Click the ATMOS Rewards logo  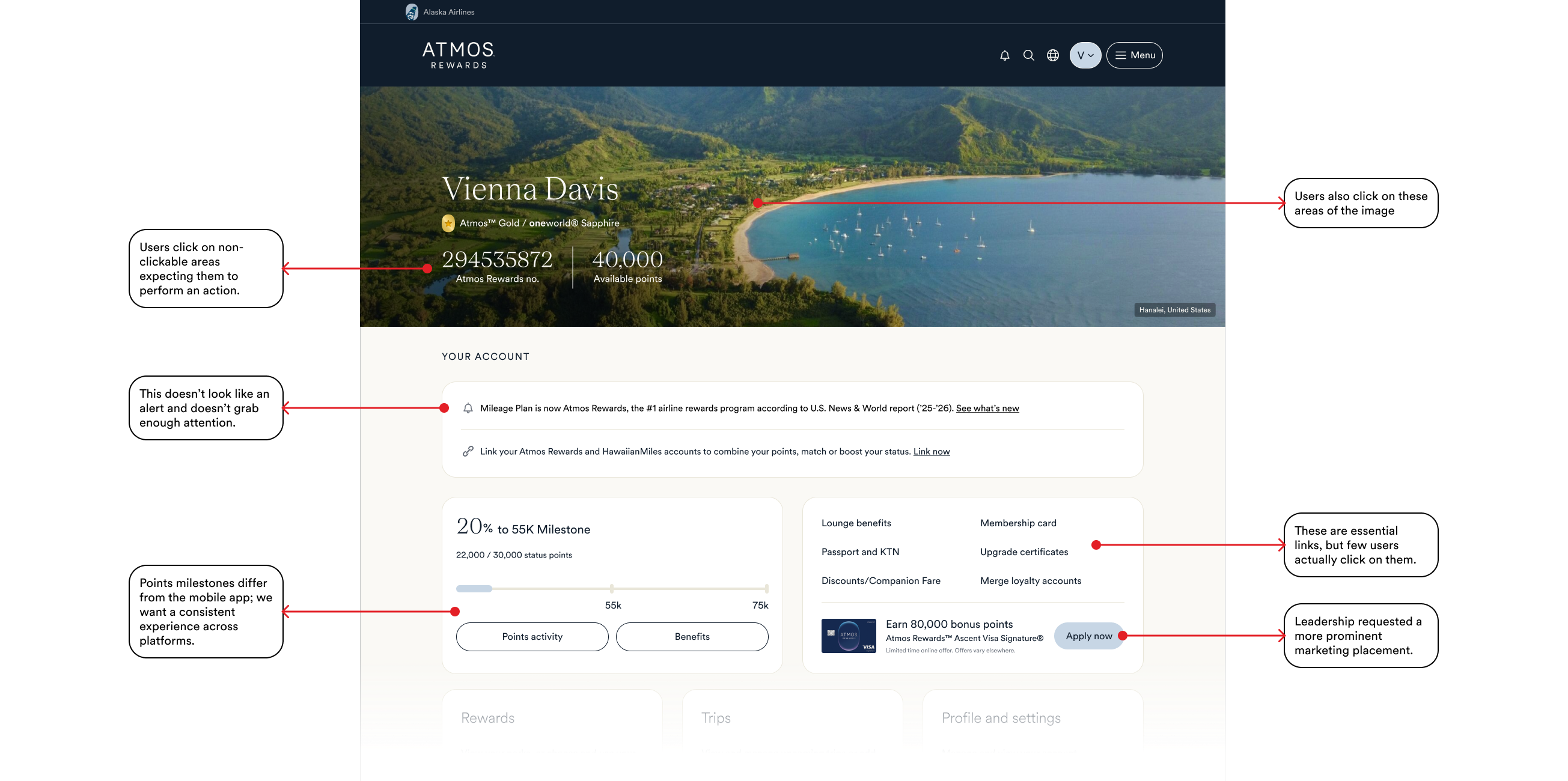click(459, 55)
